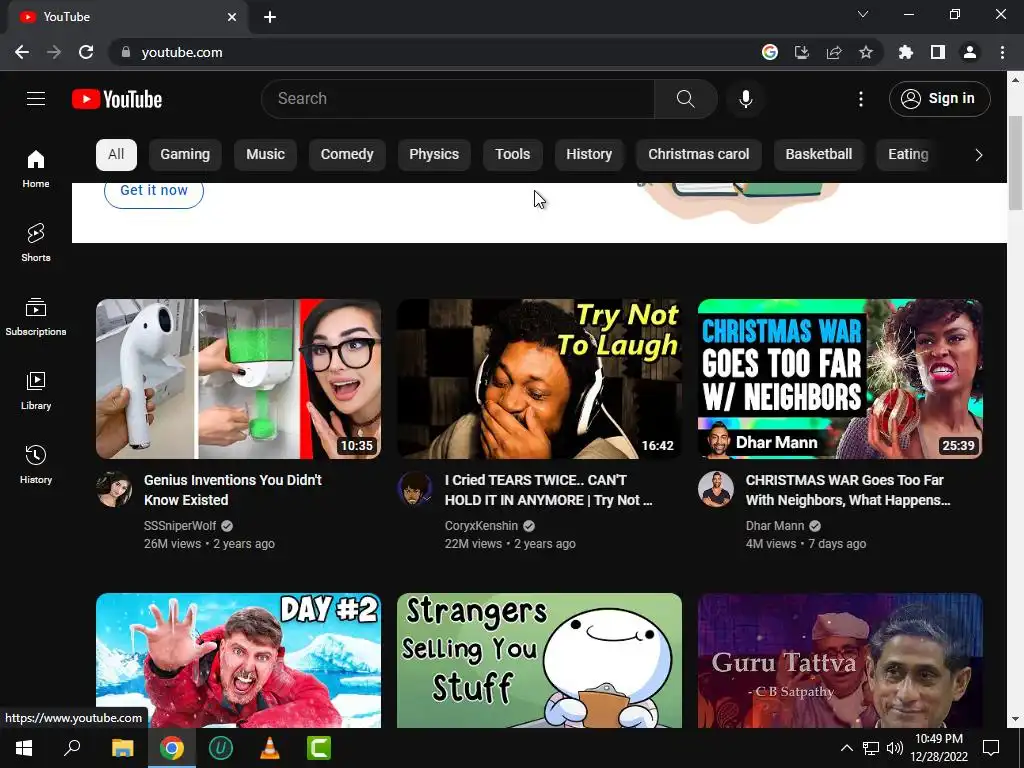Viewport: 1024px width, 768px height.
Task: Go to Home in the sidebar
Action: coord(36,168)
